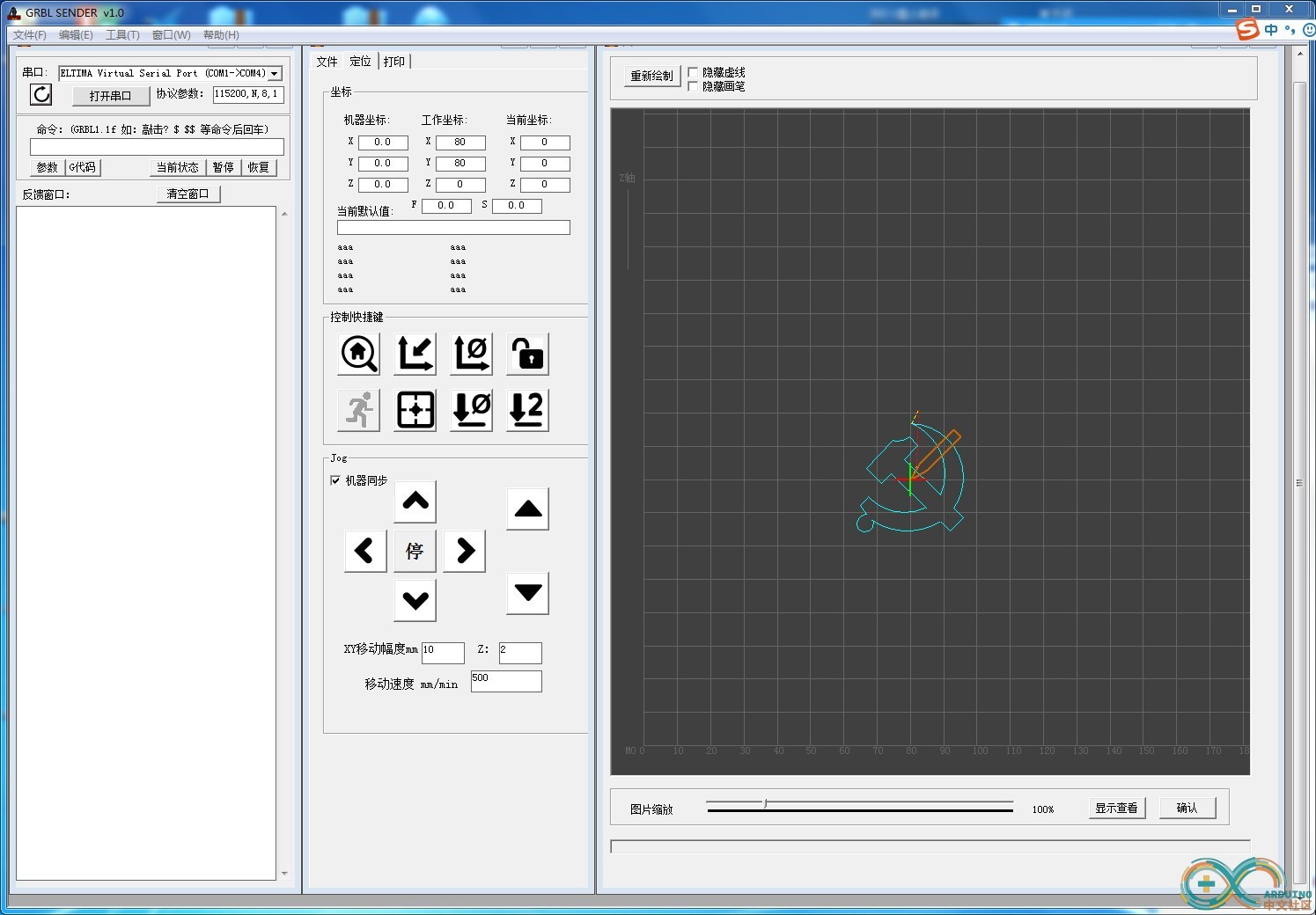Viewport: 1316px width, 915px height.
Task: Open the serial port dropdown
Action: [x=275, y=74]
